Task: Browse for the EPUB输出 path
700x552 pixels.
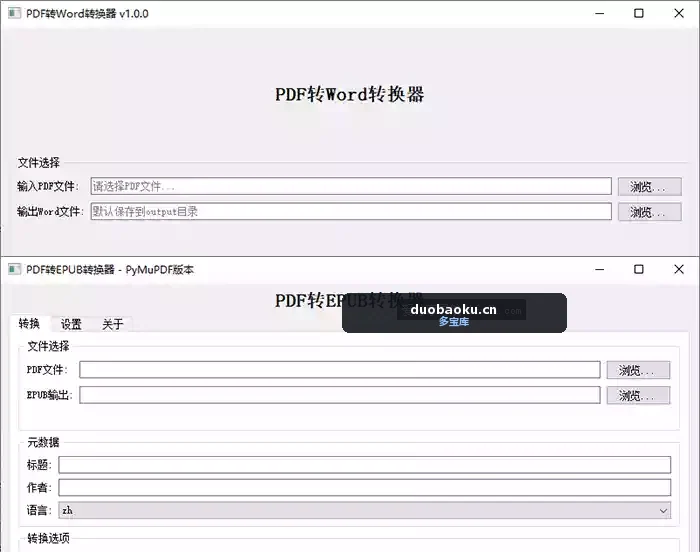Action: point(638,395)
